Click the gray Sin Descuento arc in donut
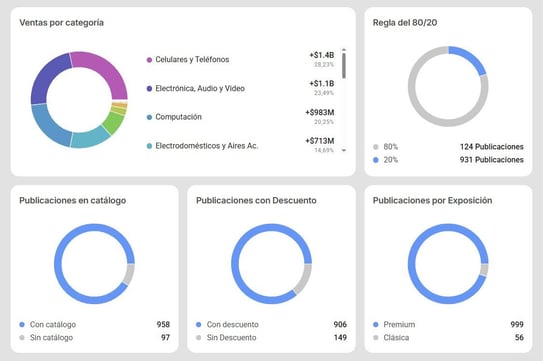This screenshot has width=543, height=361. click(x=304, y=279)
